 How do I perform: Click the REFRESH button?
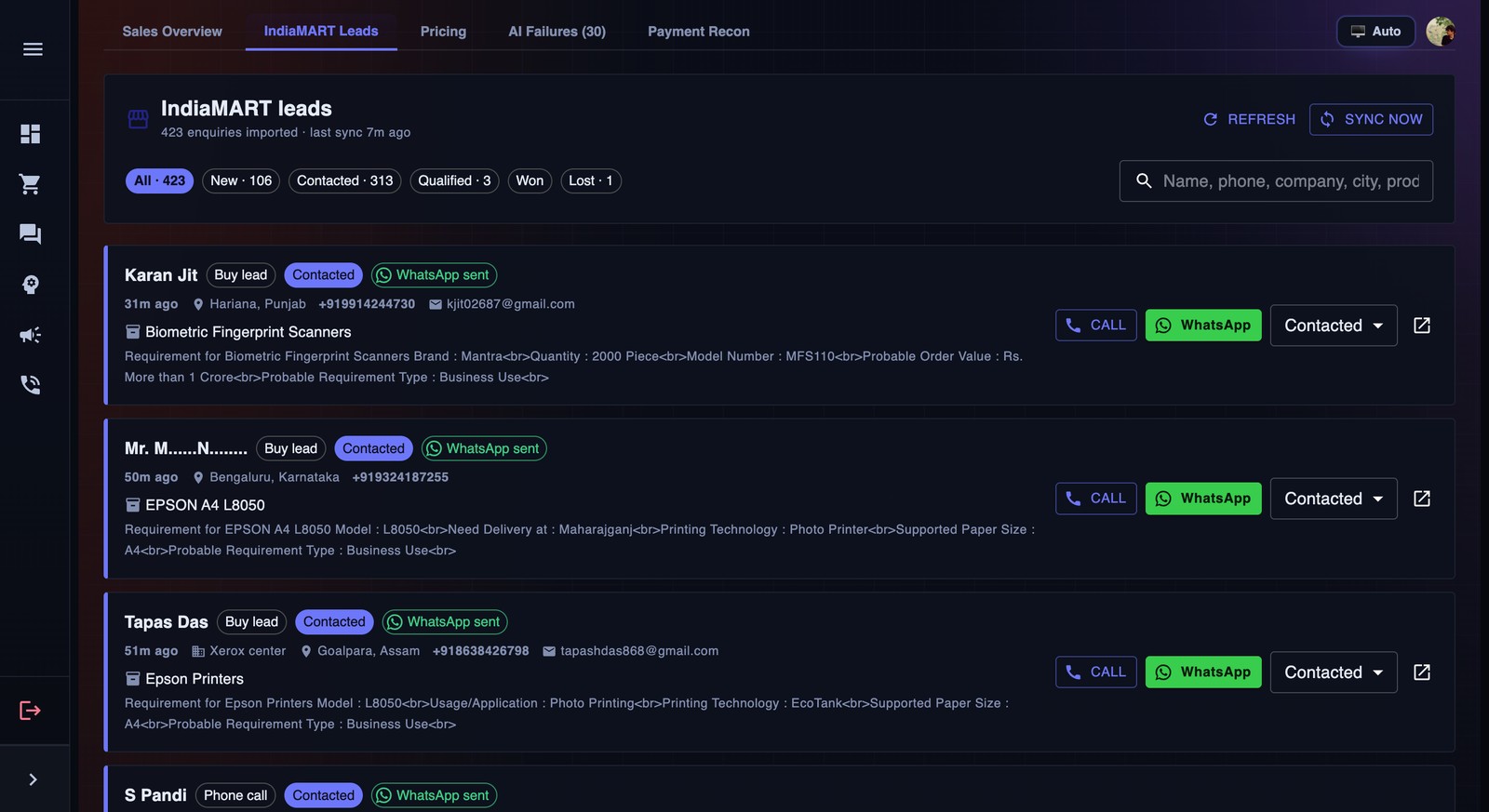1249,119
